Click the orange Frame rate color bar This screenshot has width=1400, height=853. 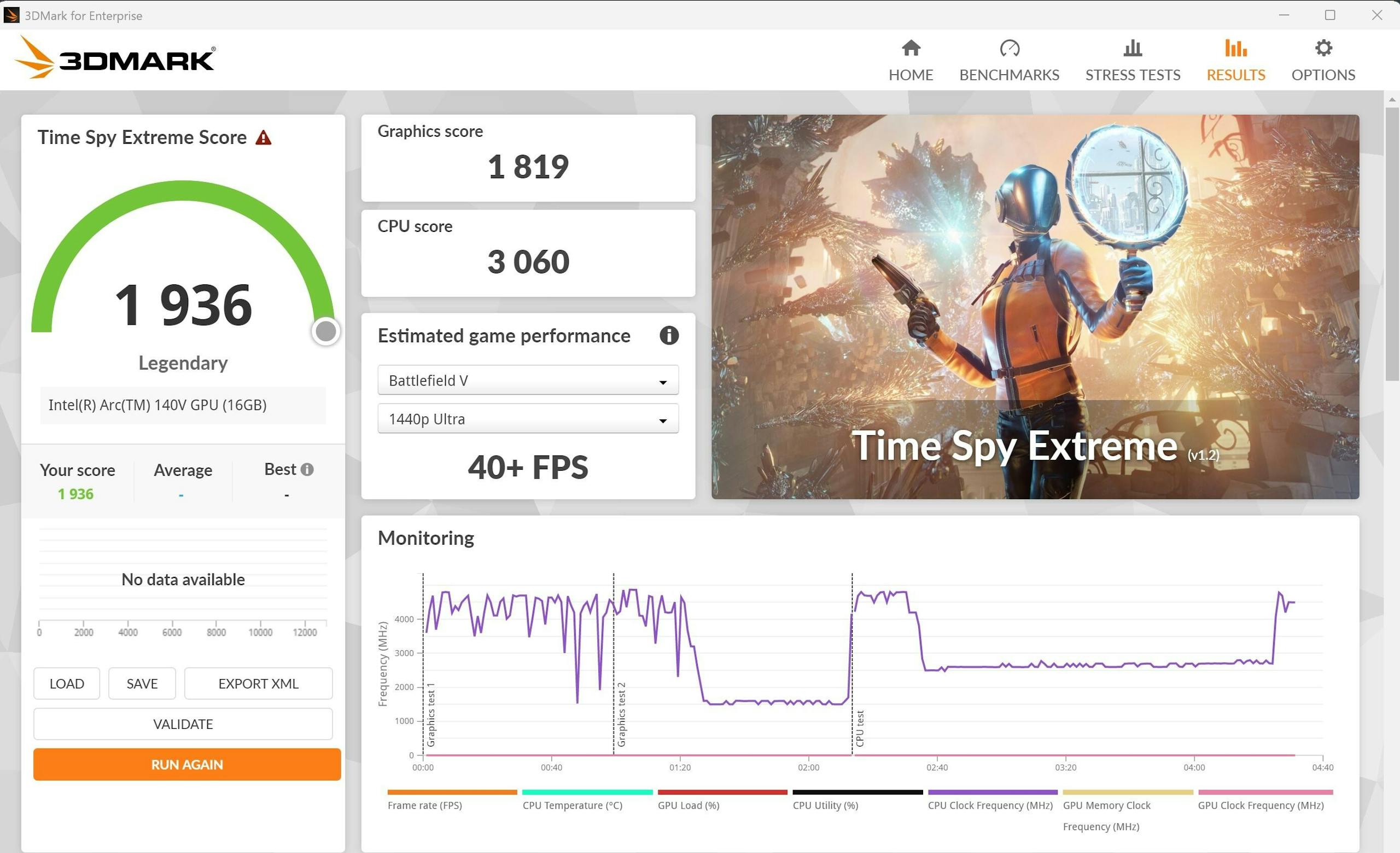452,792
